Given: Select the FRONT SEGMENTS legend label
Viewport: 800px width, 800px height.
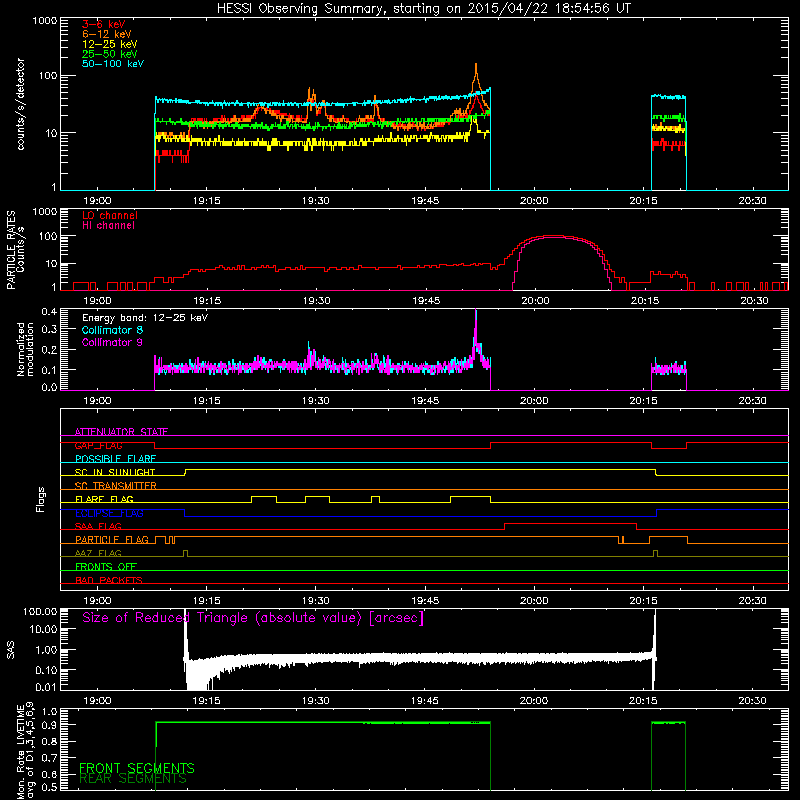Looking at the screenshot, I should tap(137, 768).
